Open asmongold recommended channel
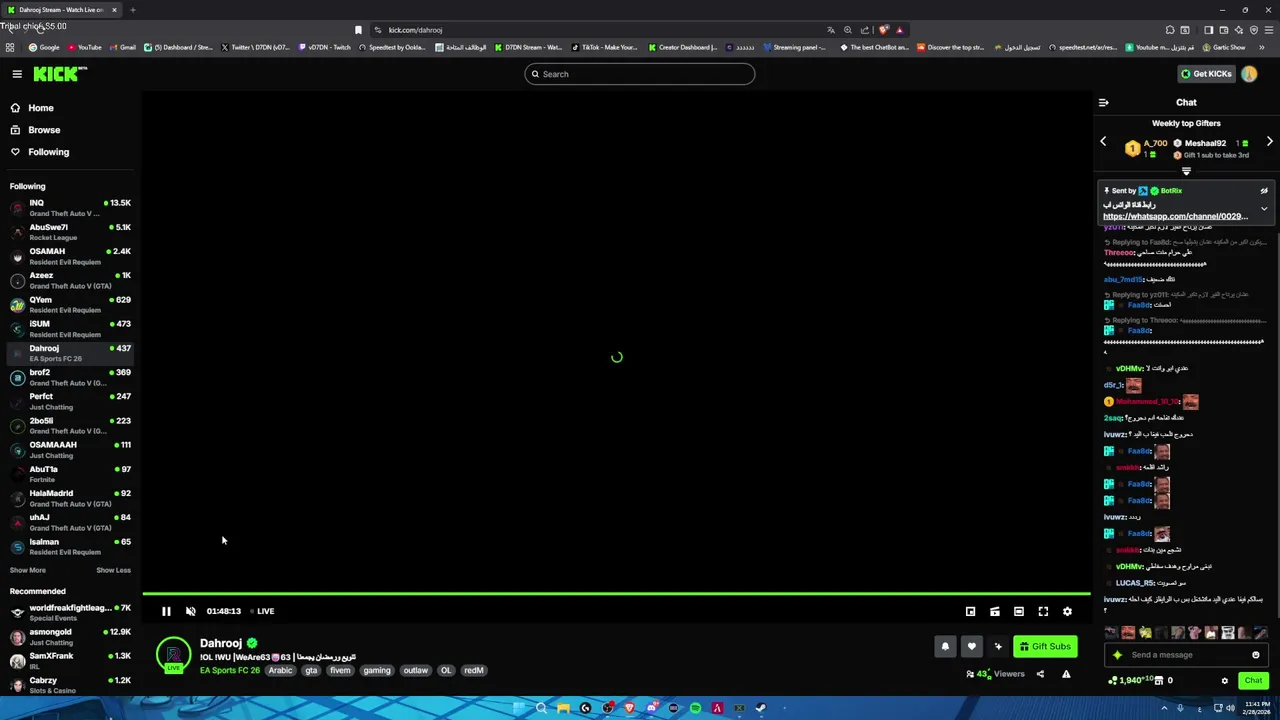The image size is (1280, 720). point(70,637)
